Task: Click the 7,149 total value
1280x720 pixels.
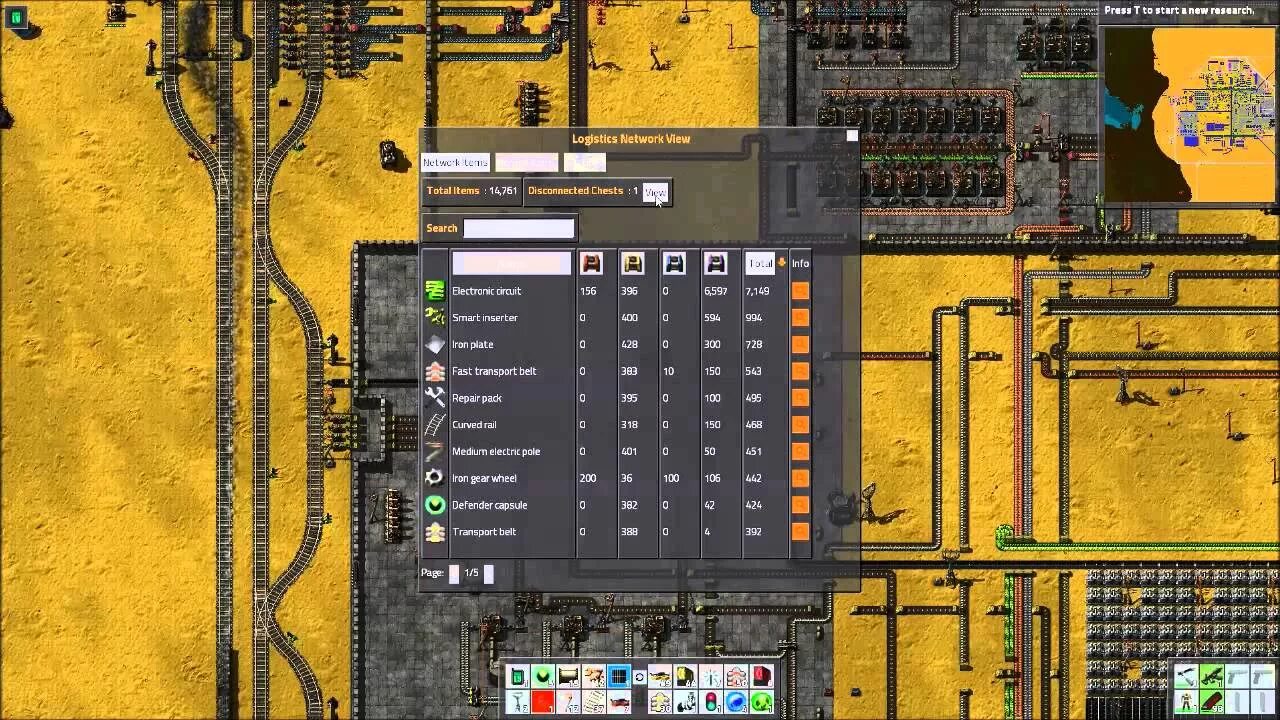Action: (x=757, y=291)
